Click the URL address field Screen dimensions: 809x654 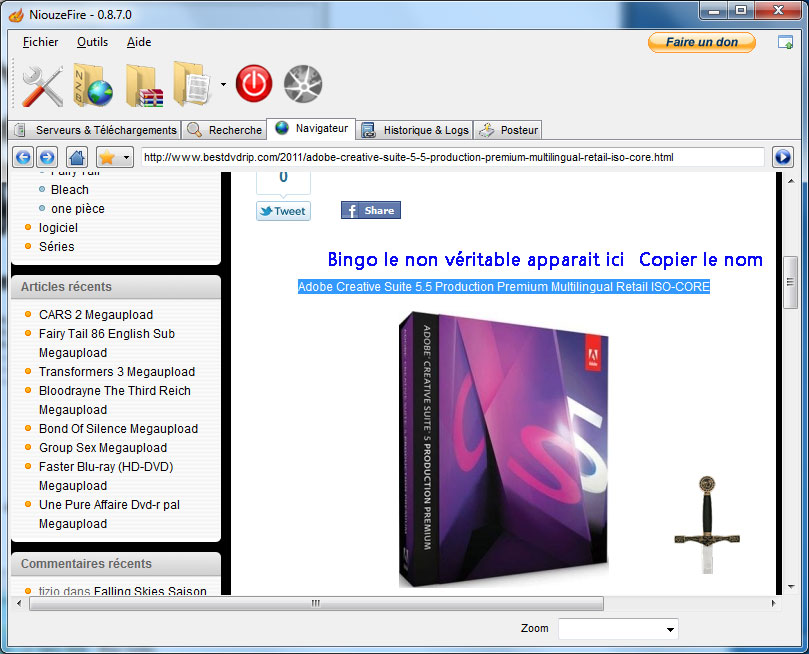point(452,157)
